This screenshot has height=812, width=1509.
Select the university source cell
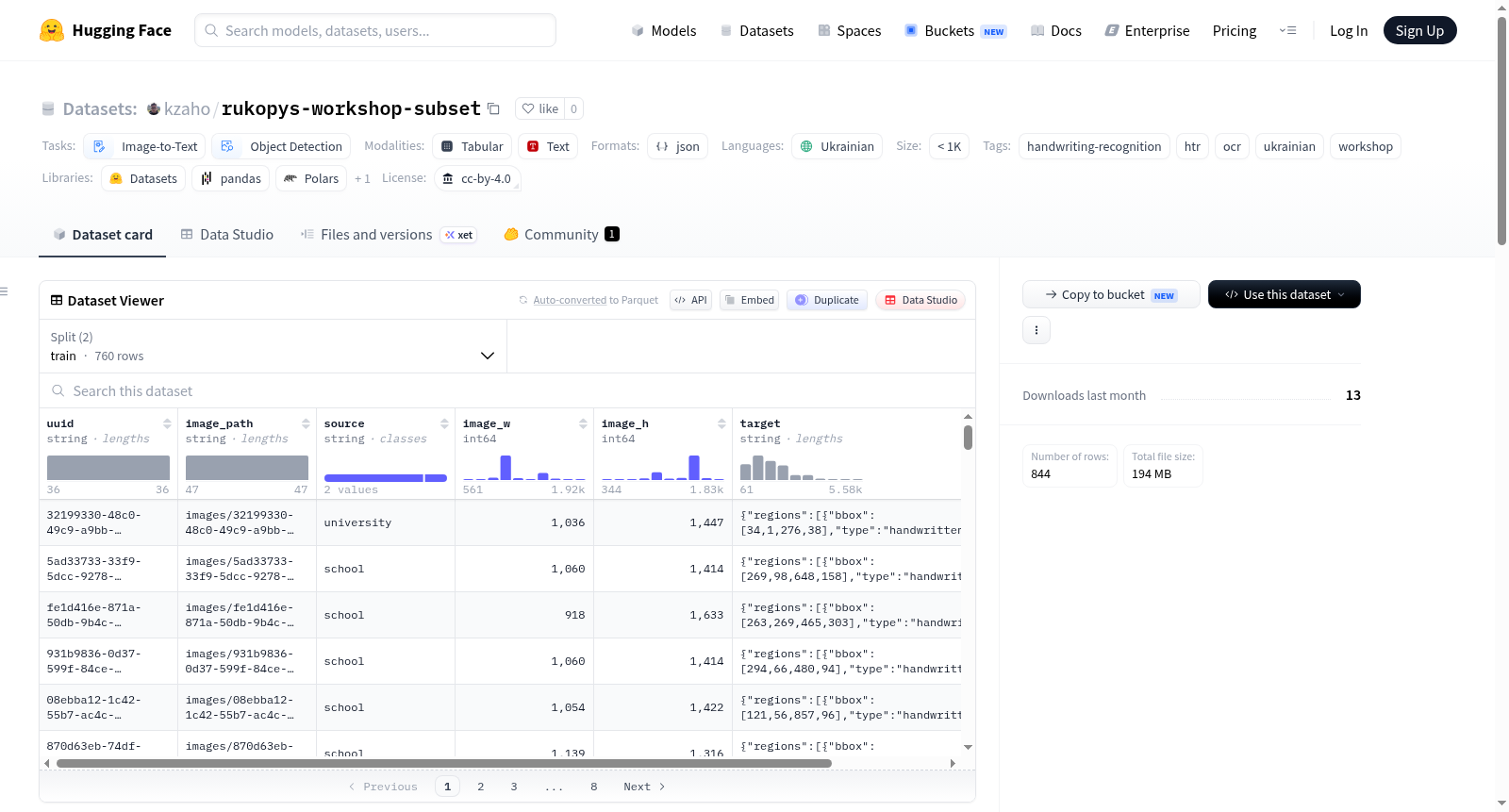tap(386, 522)
